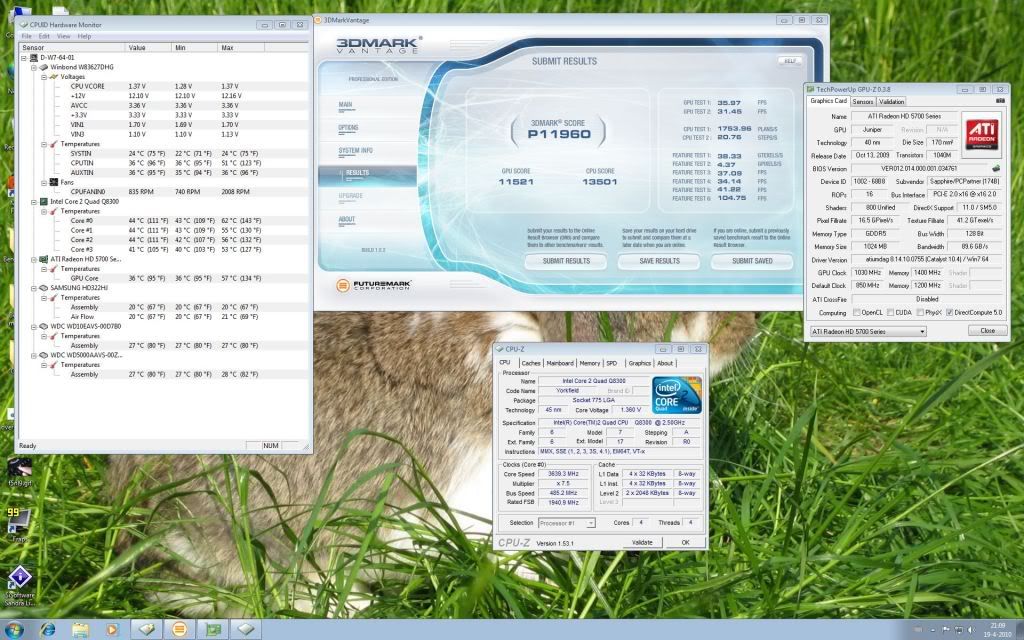
Task: Click the Validate button in CPU-Z
Action: click(x=642, y=542)
